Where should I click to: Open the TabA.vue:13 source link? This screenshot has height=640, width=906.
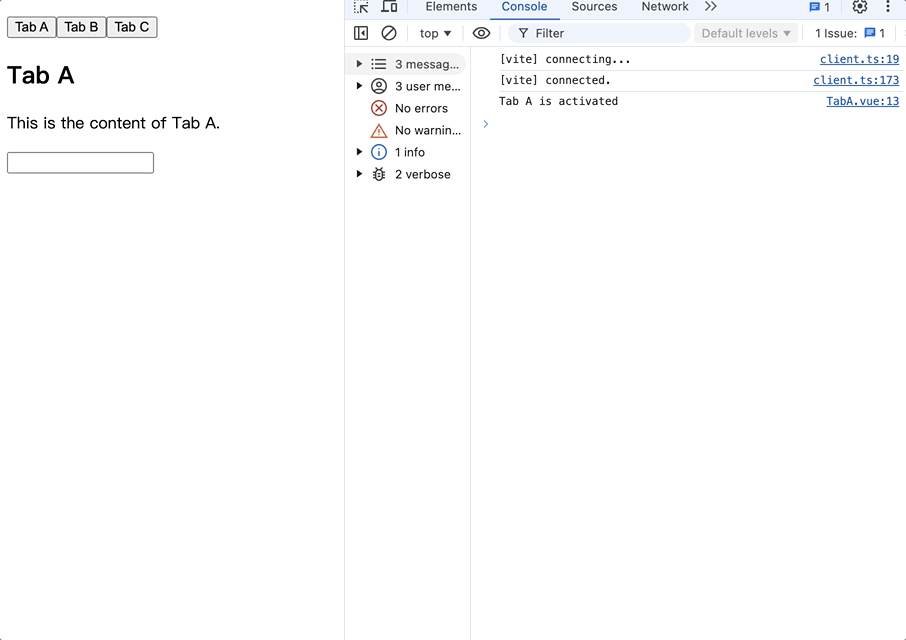tap(862, 101)
